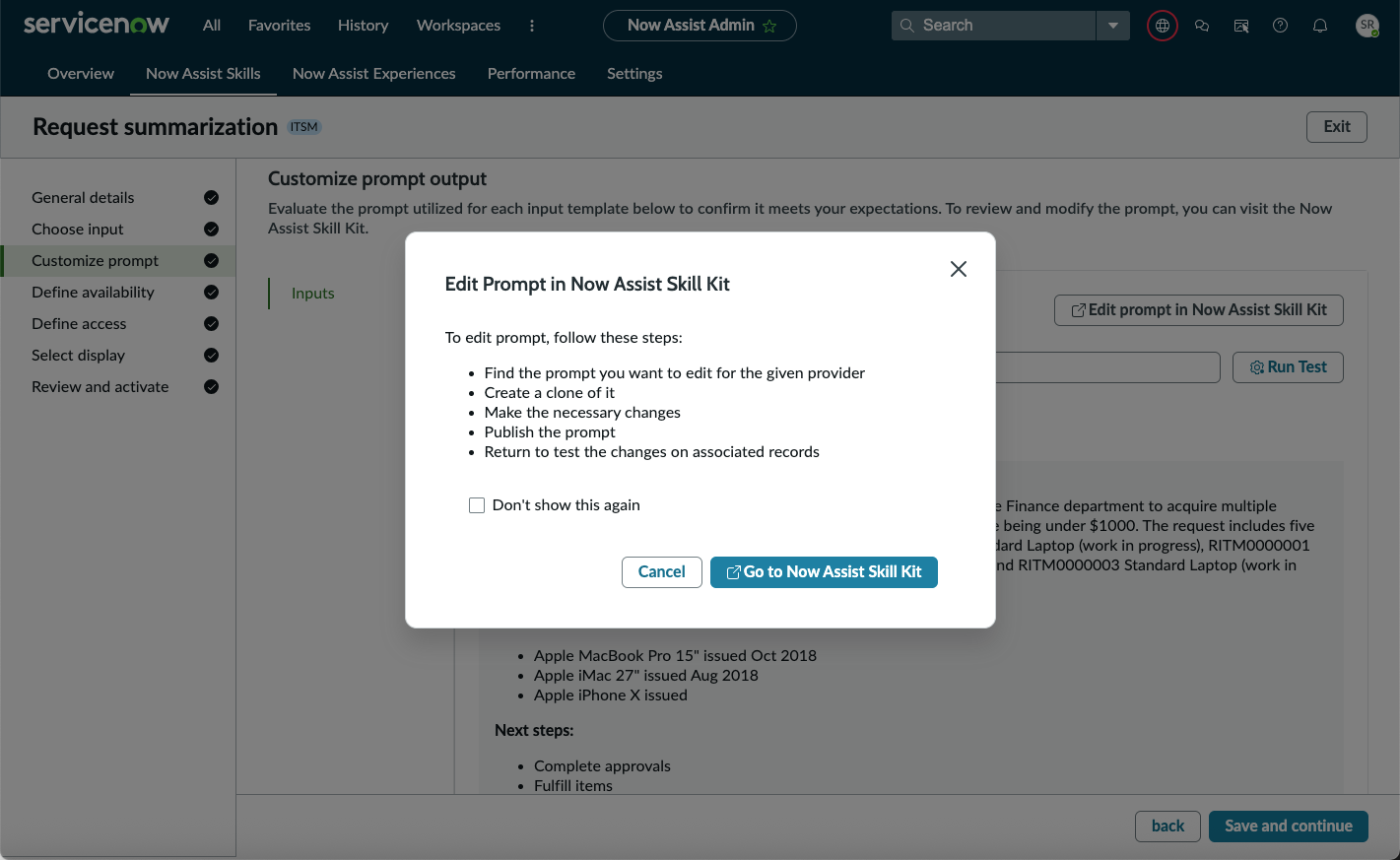This screenshot has width=1400, height=860.
Task: Select the Select display step
Action: pyautogui.click(x=118, y=356)
